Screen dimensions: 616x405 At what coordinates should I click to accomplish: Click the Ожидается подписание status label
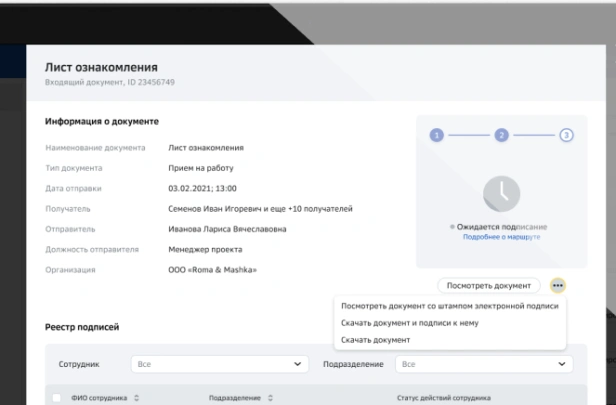(502, 227)
